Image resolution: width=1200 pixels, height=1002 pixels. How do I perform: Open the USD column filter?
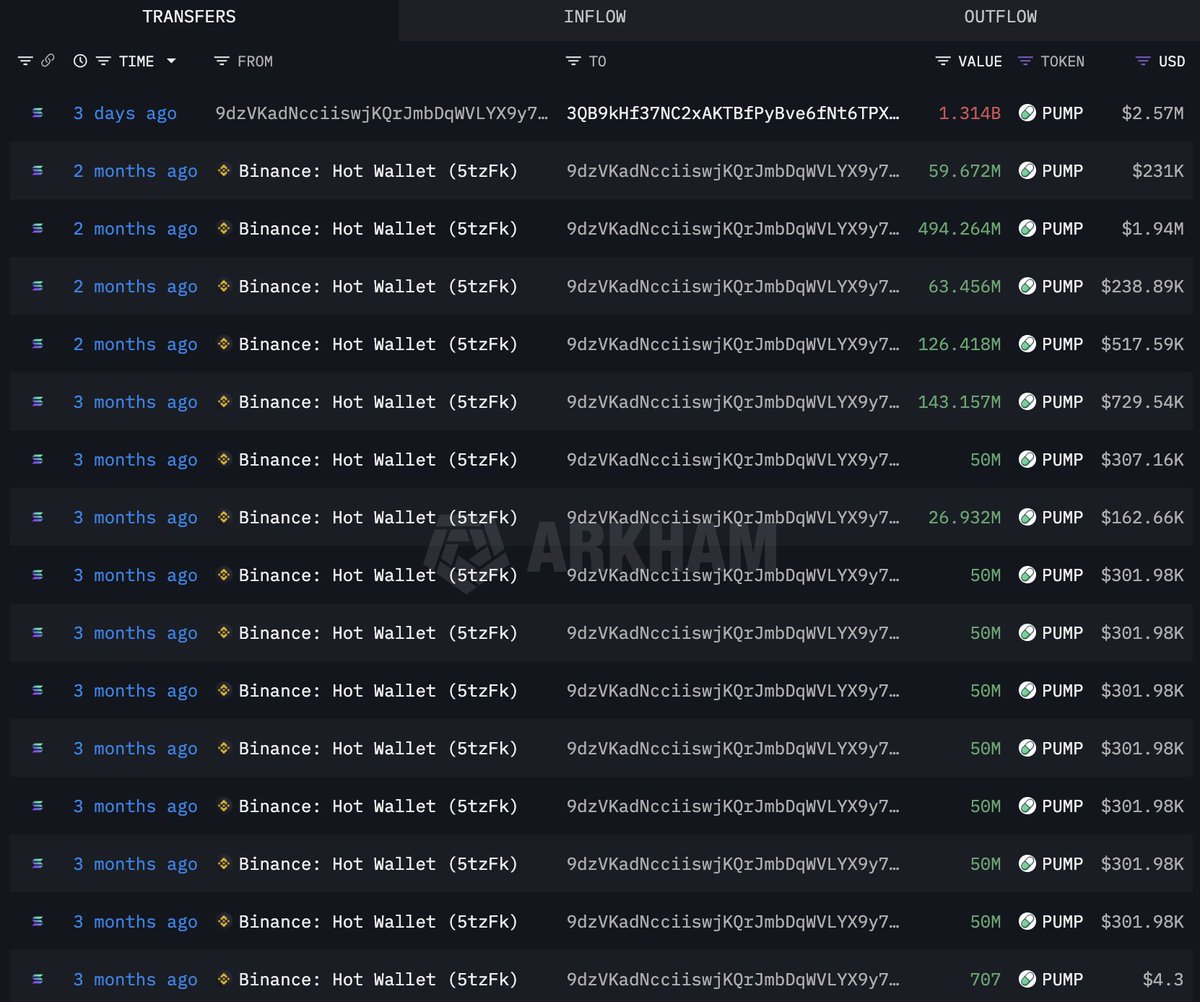(1143, 61)
